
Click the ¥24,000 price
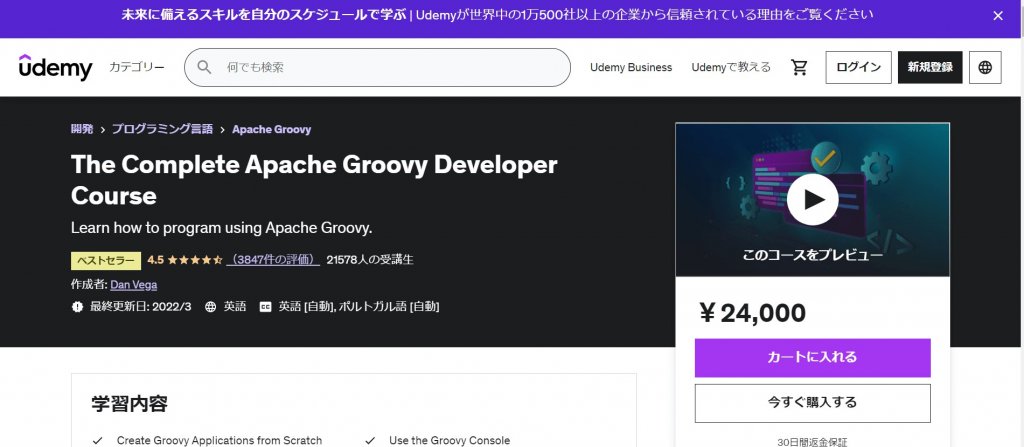pyautogui.click(x=752, y=313)
